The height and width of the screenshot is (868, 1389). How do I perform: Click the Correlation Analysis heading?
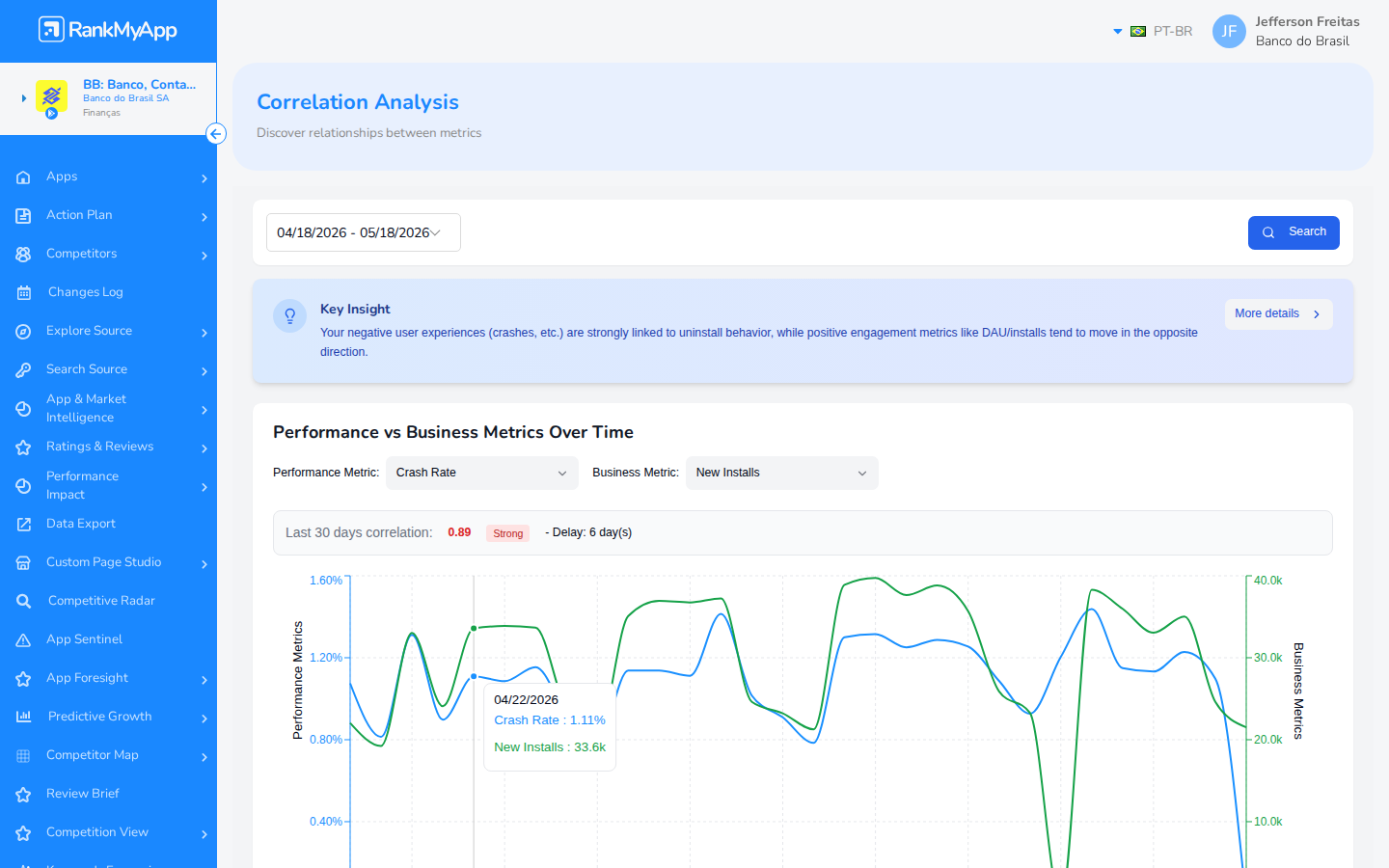pos(358,102)
